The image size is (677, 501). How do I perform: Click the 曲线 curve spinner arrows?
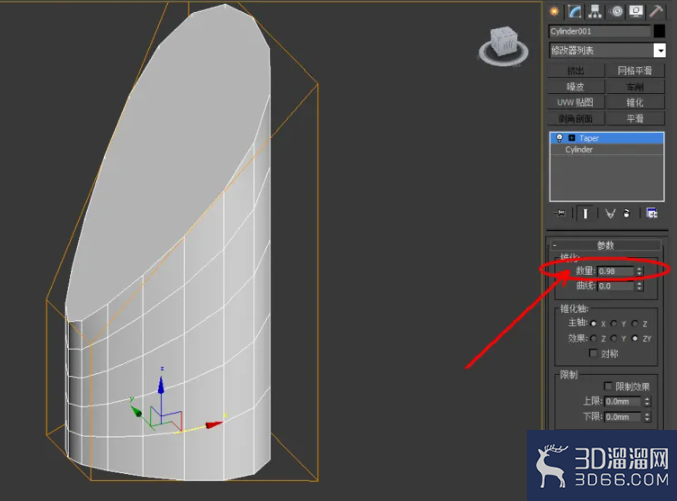click(639, 286)
